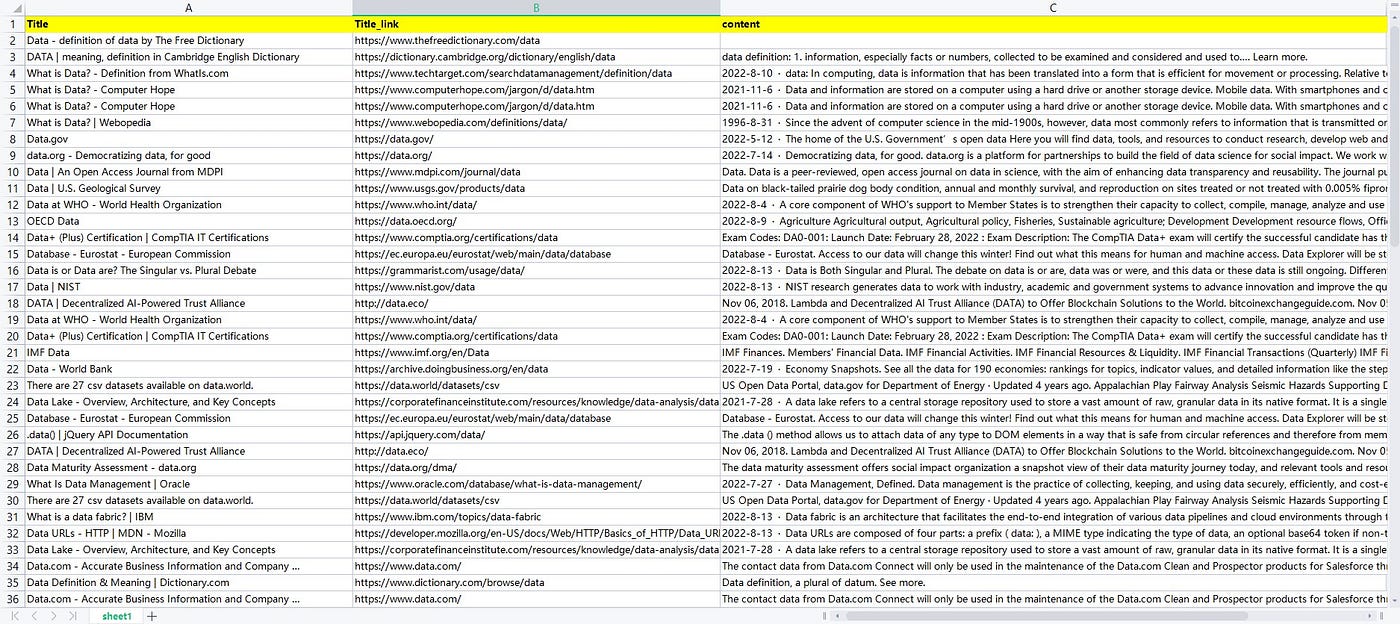Click the oracle.com what-is-data-management link cell
Screen dimensions: 1400x624
click(536, 484)
